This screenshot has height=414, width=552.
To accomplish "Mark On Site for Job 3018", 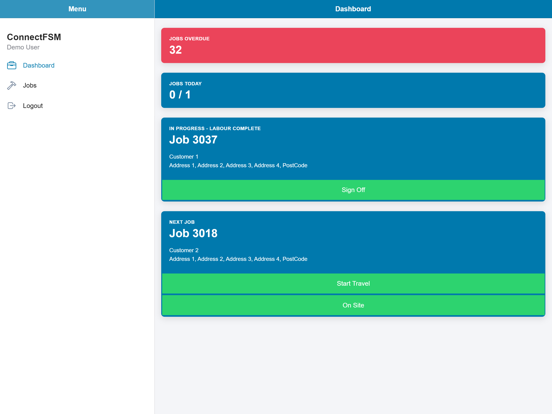I will pos(353,305).
